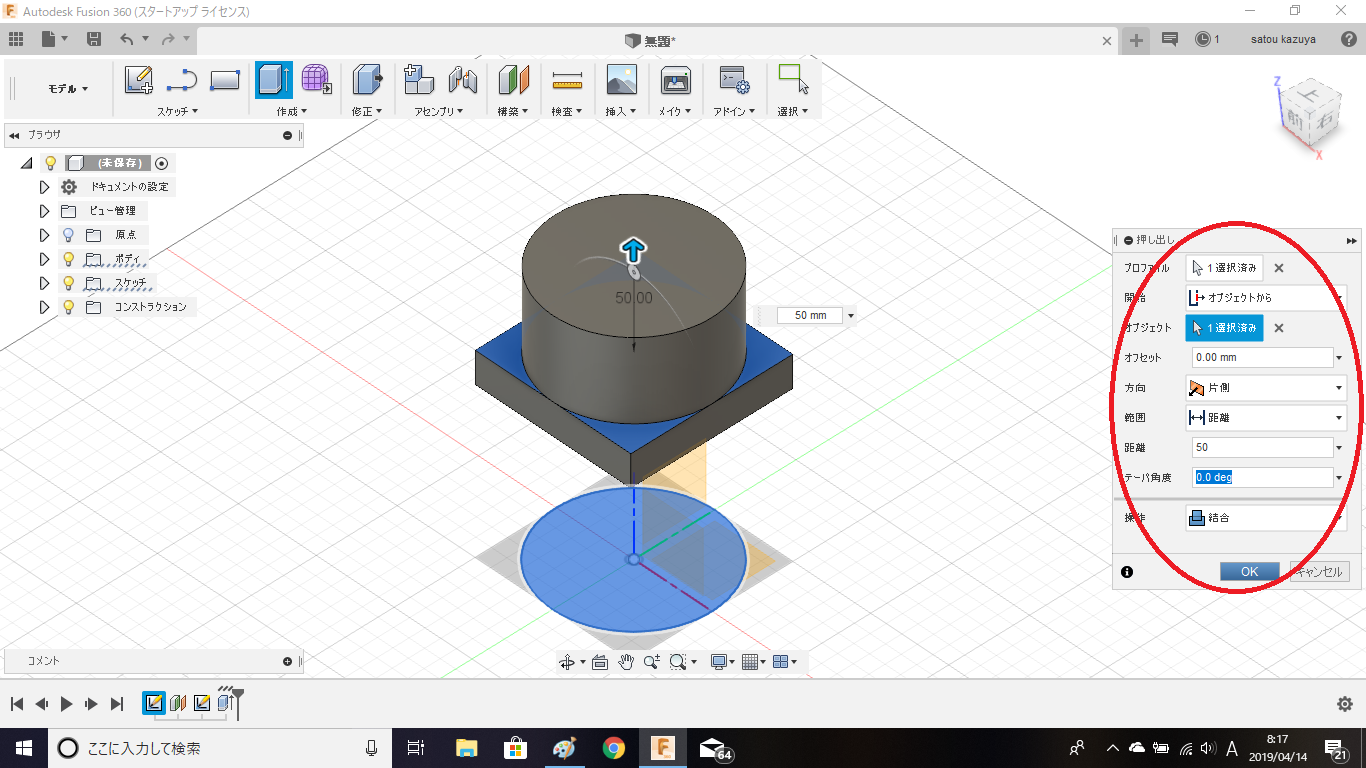Click the Extrude tool in the 作成 group
The height and width of the screenshot is (768, 1366).
tap(274, 80)
